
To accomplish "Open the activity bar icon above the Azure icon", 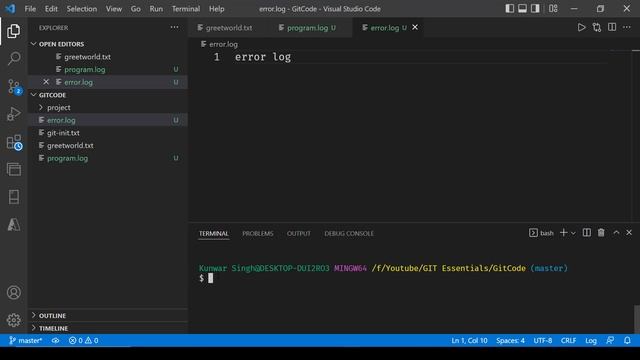I will [x=13, y=197].
